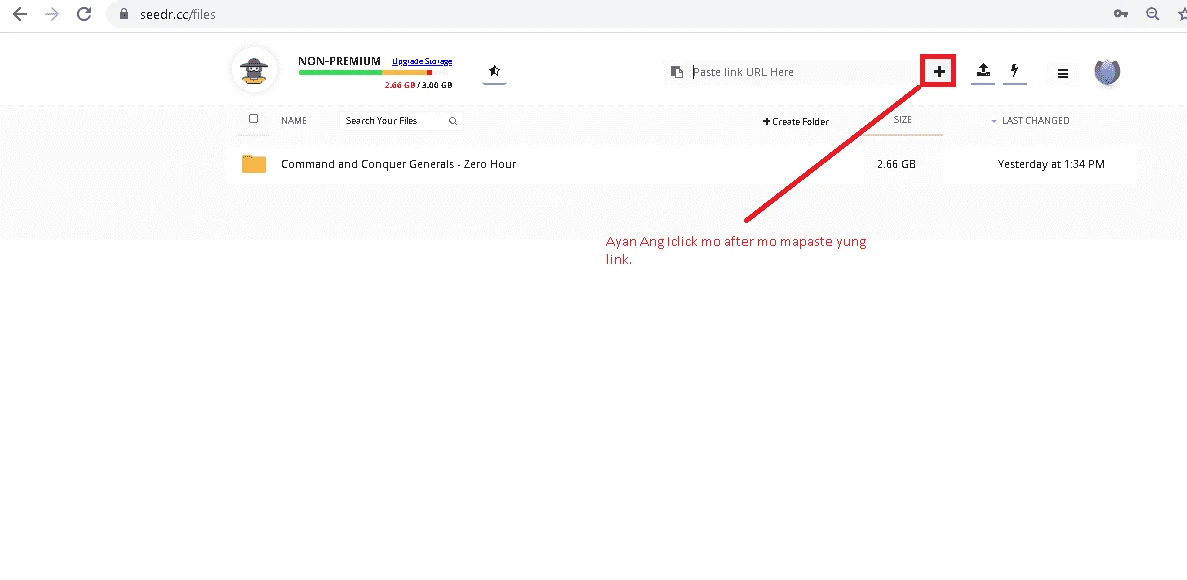Open the hamburger menu
Viewport: 1187px width, 580px height.
1063,73
